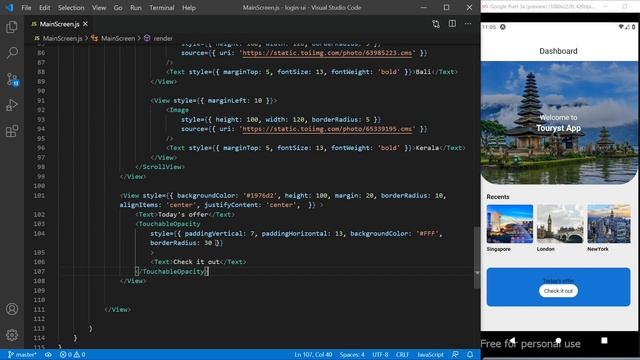Tap the Recents label in emulator
Image resolution: width=640 pixels, height=360 pixels.
pos(498,197)
